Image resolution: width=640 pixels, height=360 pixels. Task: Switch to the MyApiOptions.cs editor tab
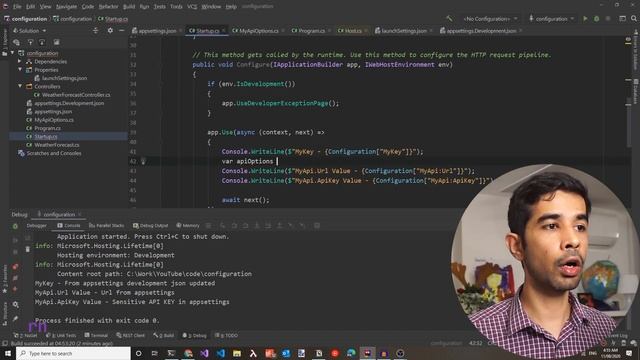point(258,31)
